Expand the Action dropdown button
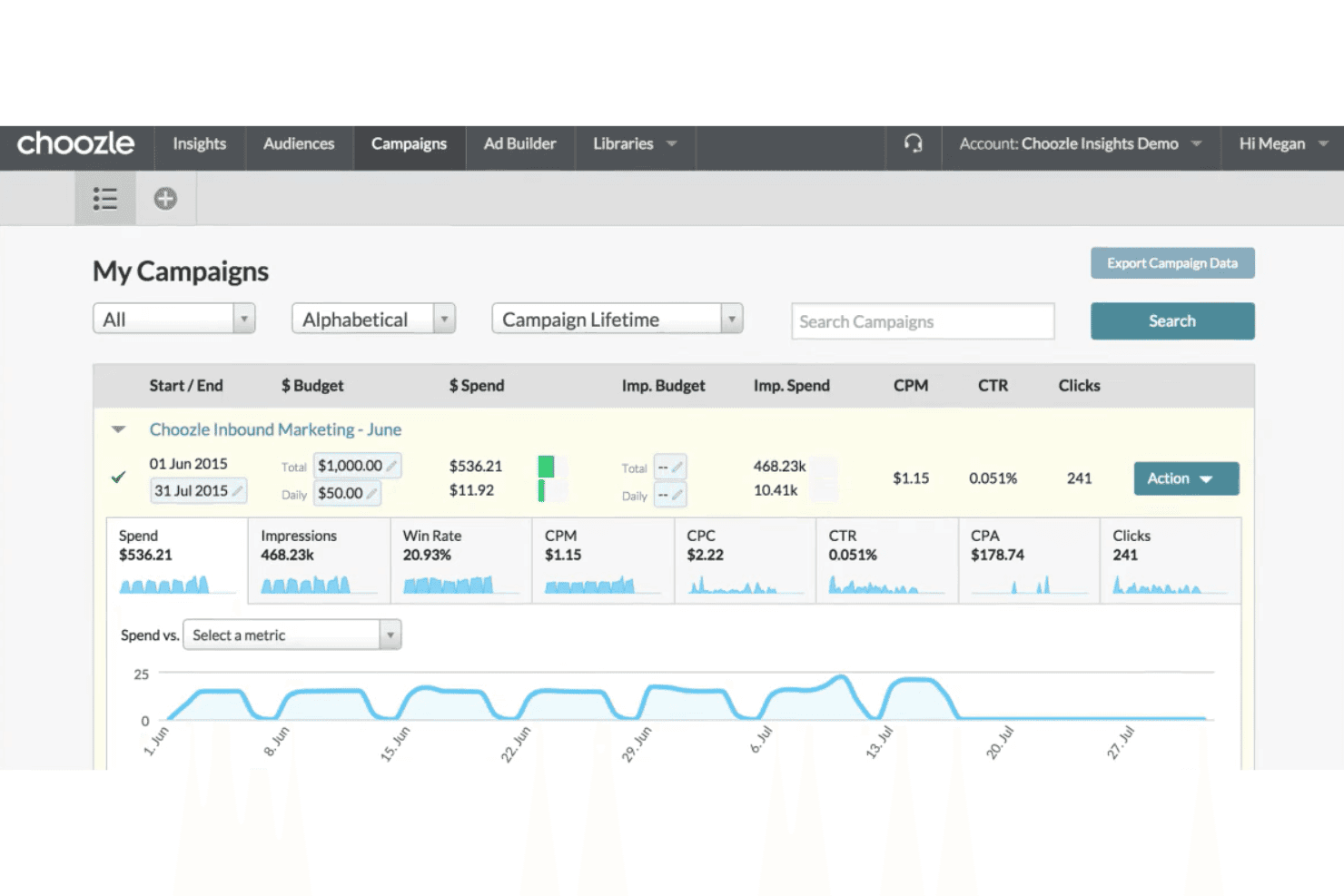 (x=1186, y=478)
